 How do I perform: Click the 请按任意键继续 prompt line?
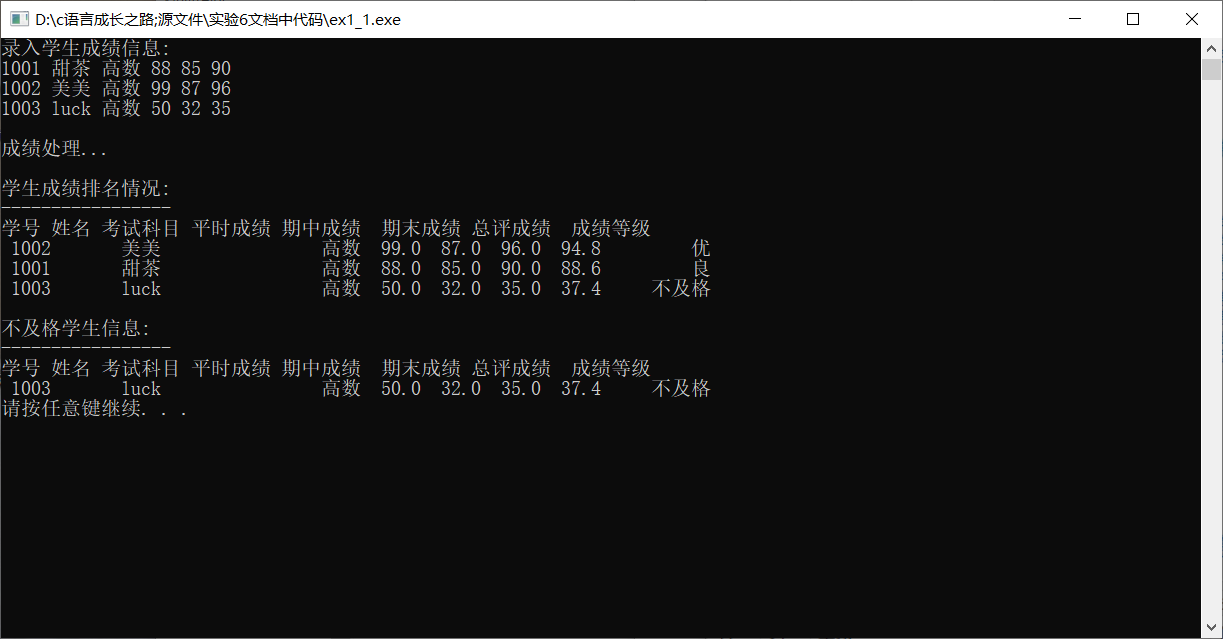(x=94, y=408)
